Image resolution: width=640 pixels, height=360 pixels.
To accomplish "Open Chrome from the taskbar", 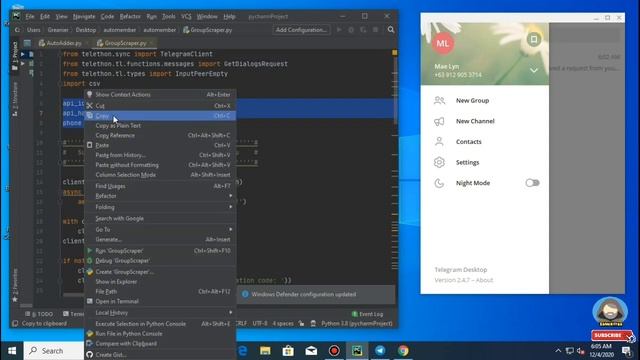I will click(403, 351).
